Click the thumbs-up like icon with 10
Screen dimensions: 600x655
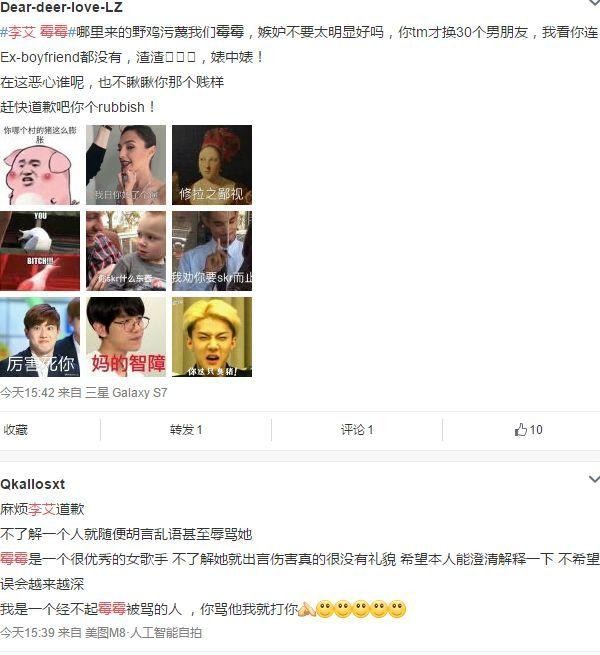[x=528, y=430]
